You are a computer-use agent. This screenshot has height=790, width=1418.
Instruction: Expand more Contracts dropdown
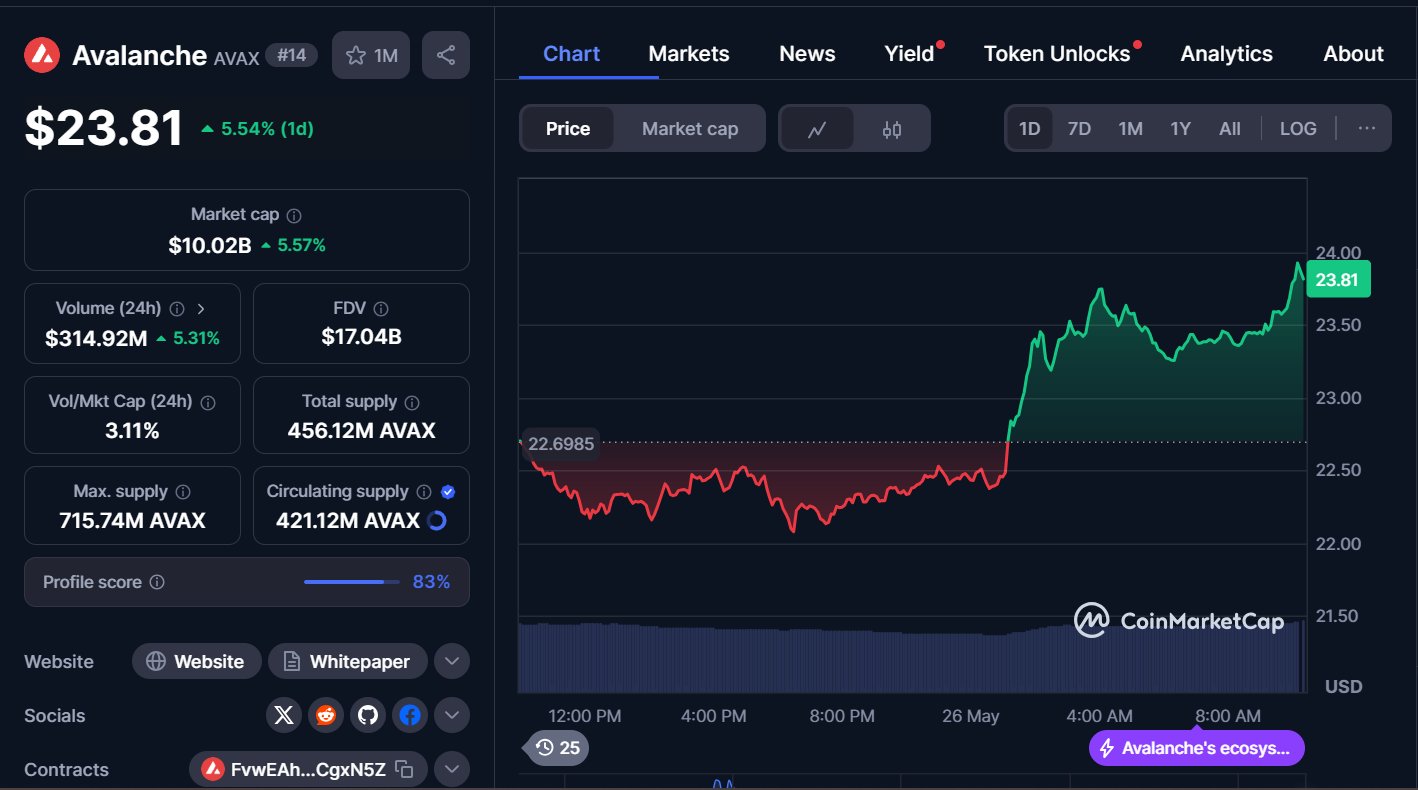point(452,769)
